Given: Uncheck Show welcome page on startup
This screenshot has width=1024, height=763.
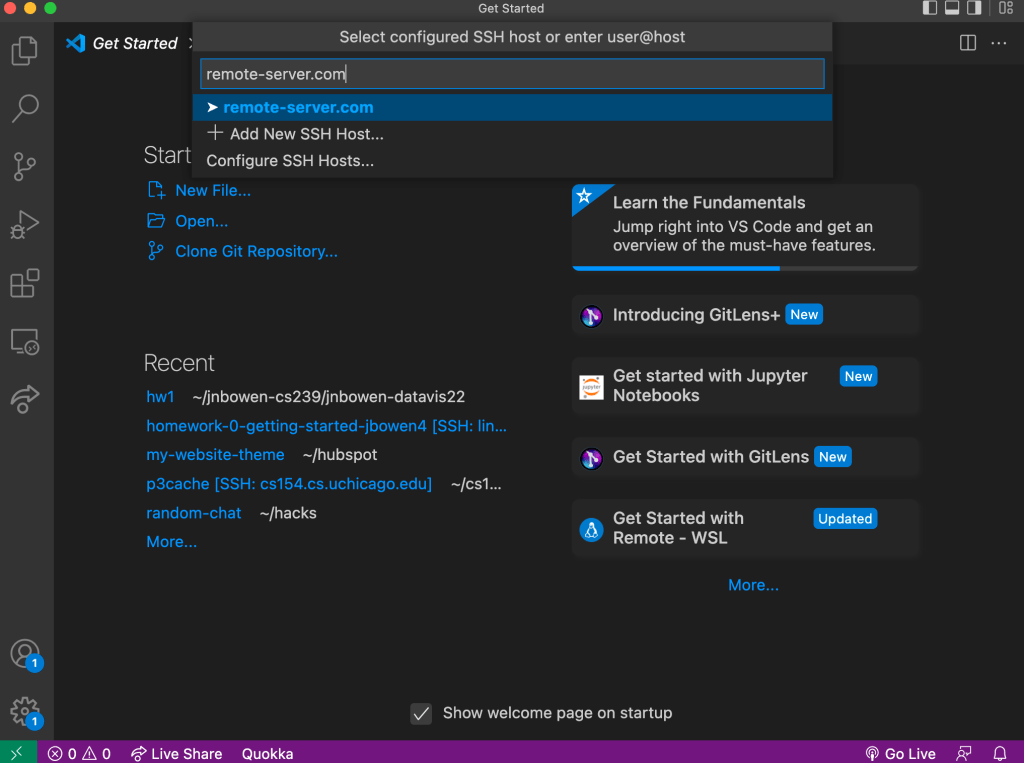Looking at the screenshot, I should [421, 713].
